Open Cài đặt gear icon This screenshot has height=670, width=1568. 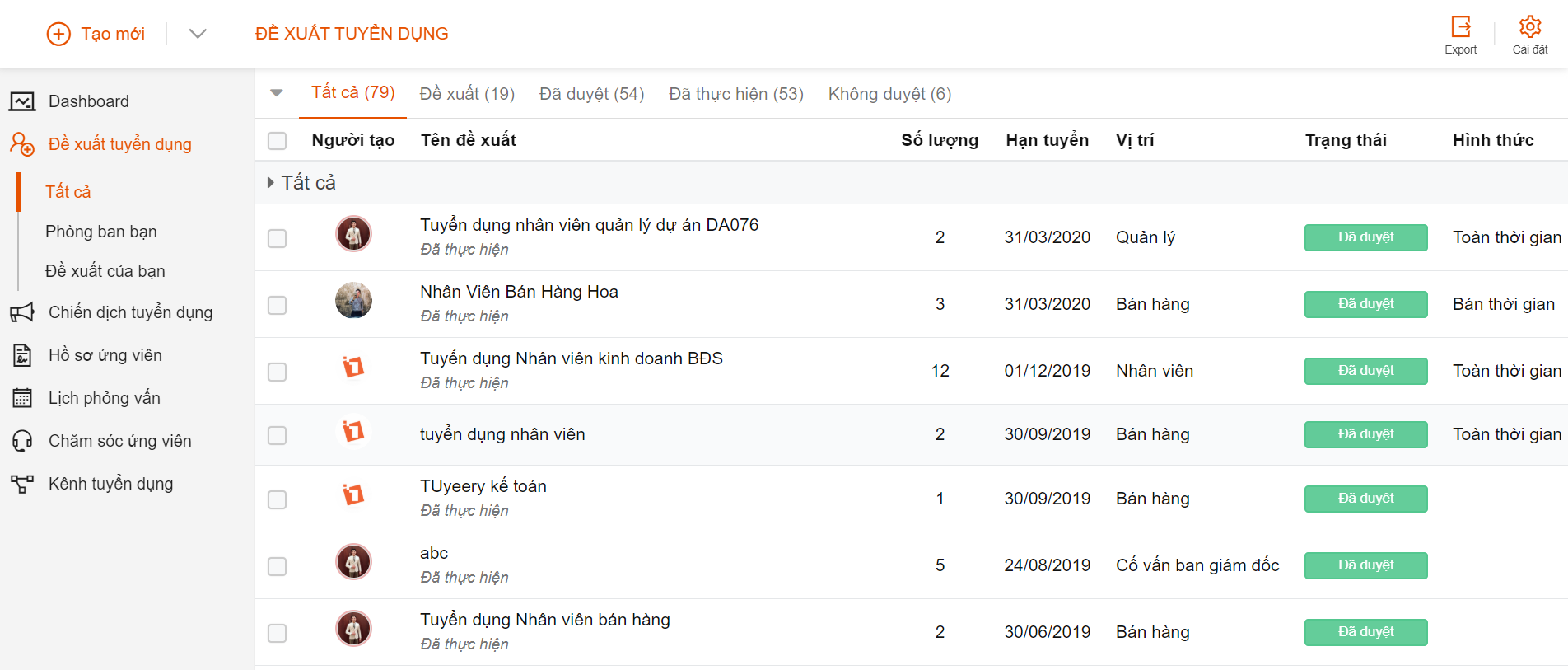[x=1530, y=26]
